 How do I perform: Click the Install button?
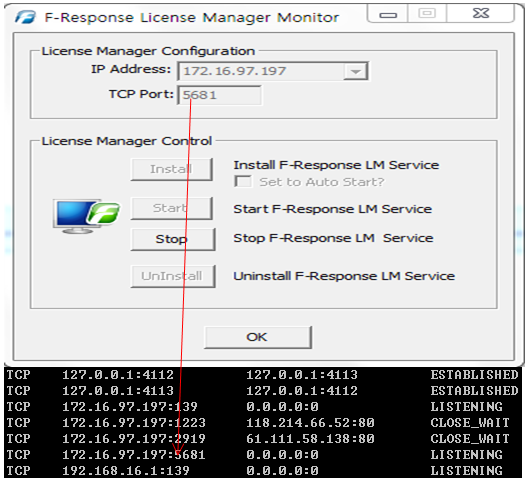coord(171,169)
